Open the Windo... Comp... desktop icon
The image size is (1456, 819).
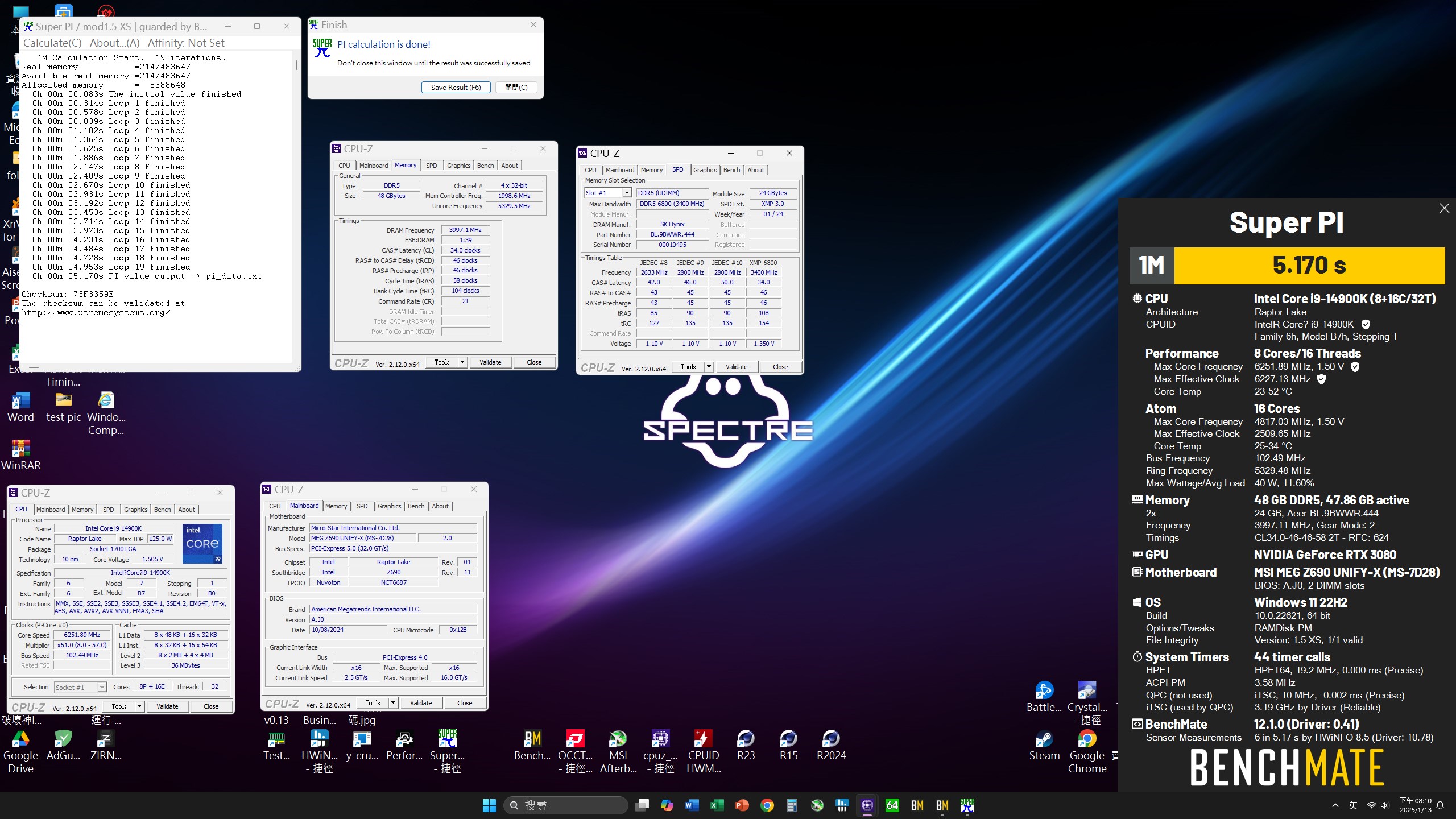coord(106,413)
